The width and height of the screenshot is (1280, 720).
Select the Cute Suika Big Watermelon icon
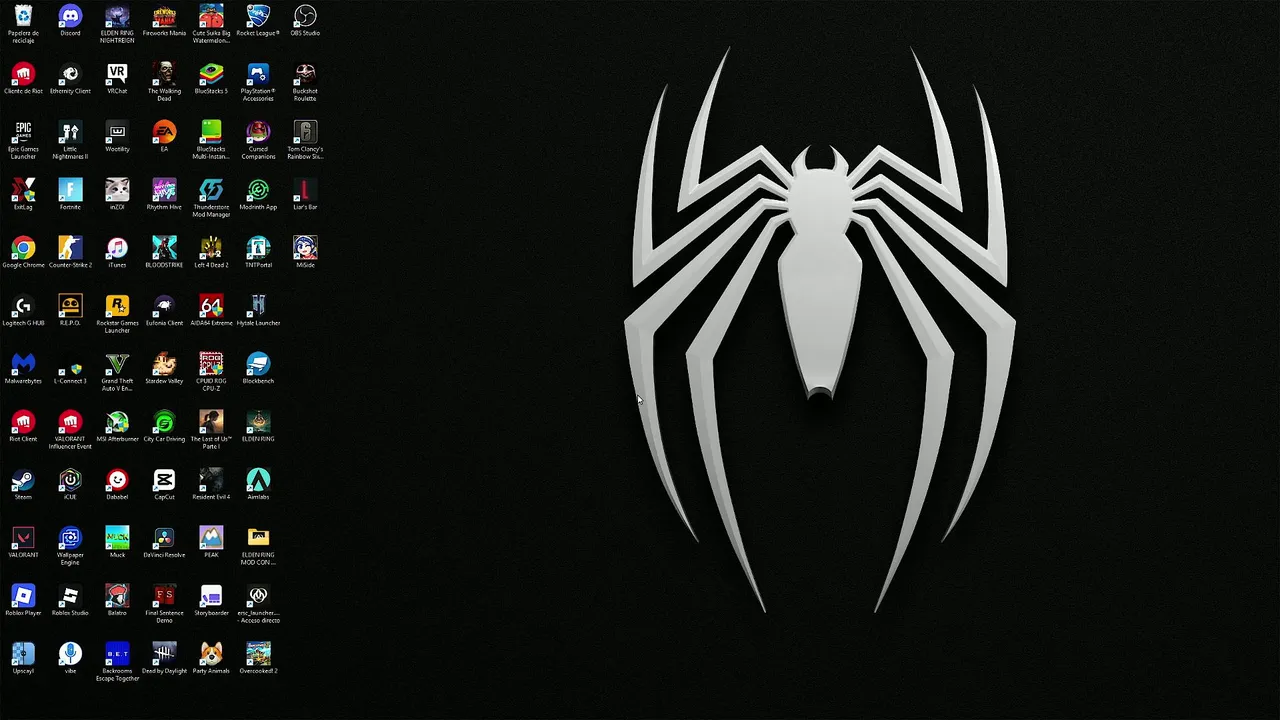(x=211, y=17)
